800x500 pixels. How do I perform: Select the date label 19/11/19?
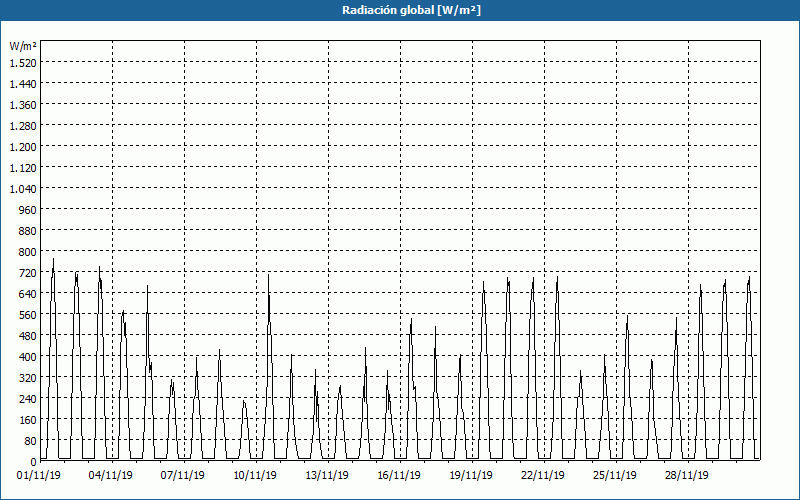[471, 476]
